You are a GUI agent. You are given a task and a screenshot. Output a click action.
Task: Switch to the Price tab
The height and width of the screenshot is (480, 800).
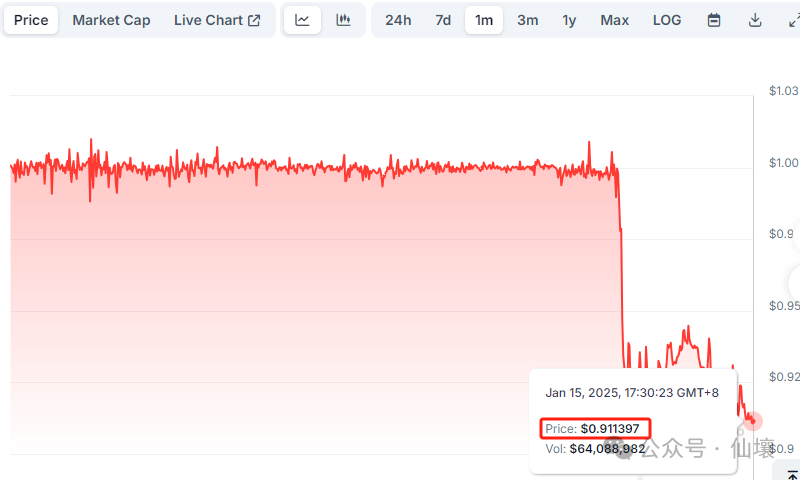[x=31, y=20]
